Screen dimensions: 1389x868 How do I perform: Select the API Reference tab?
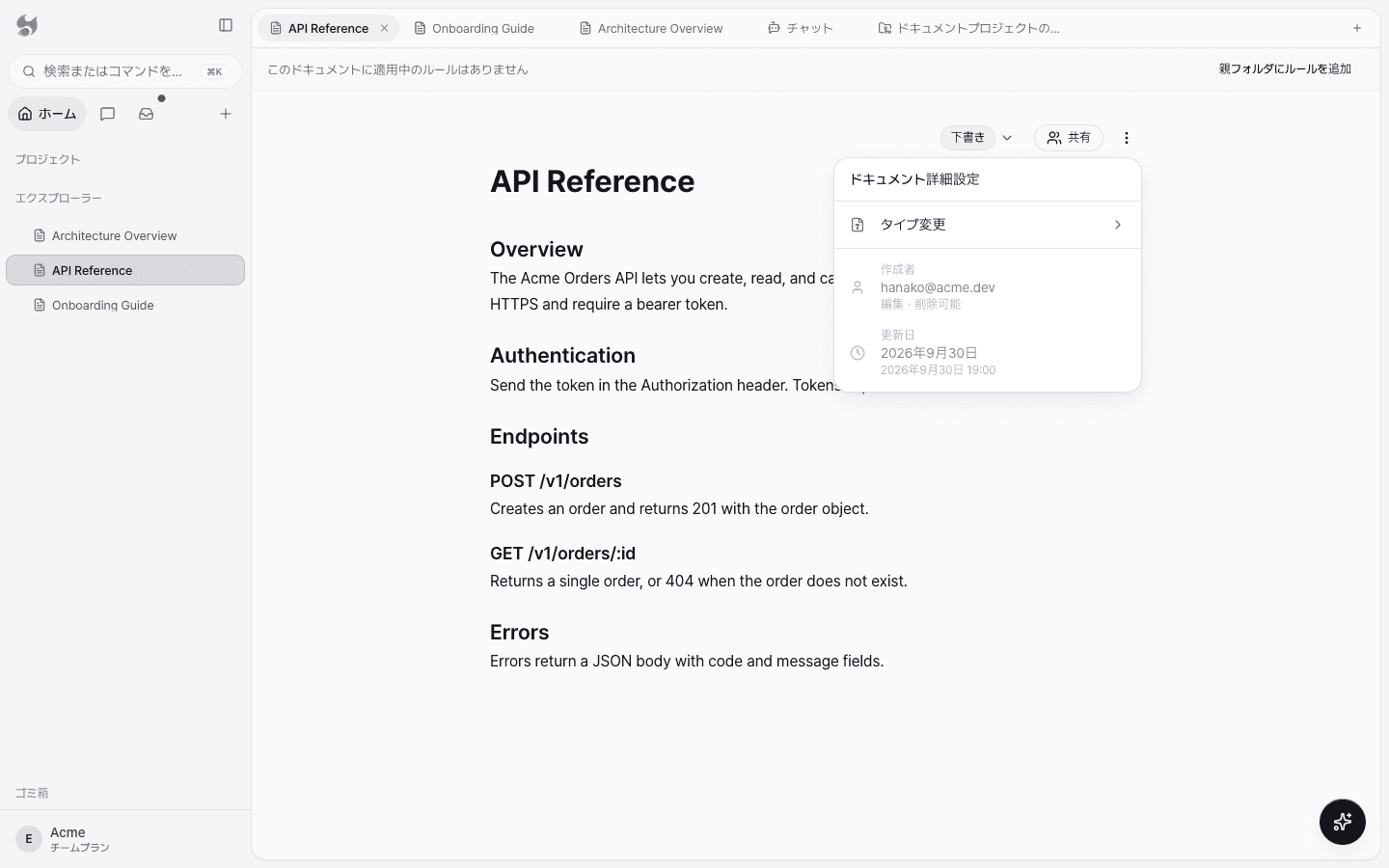(328, 28)
